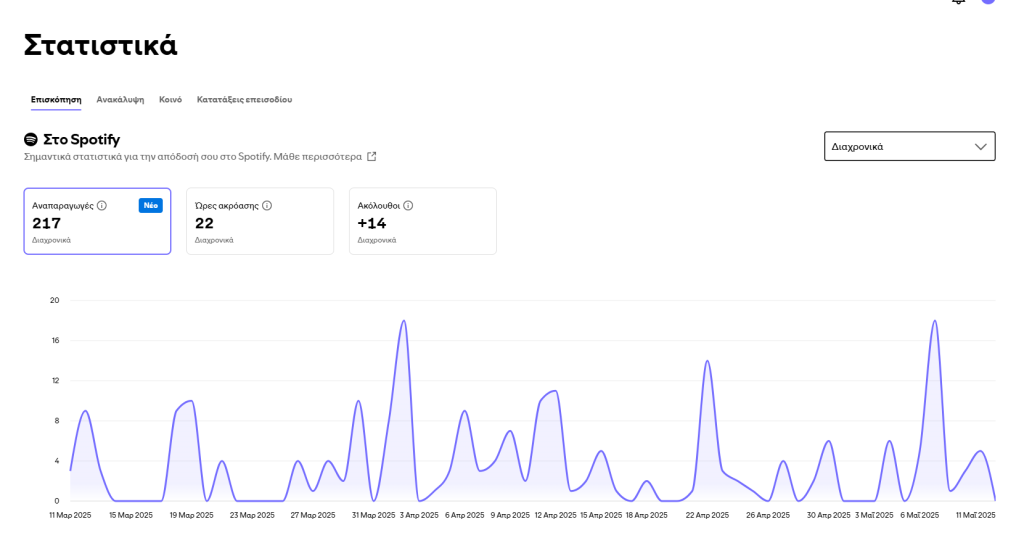1024x535 pixels.
Task: Show the Ακόλουθοι metric card
Action: point(422,221)
